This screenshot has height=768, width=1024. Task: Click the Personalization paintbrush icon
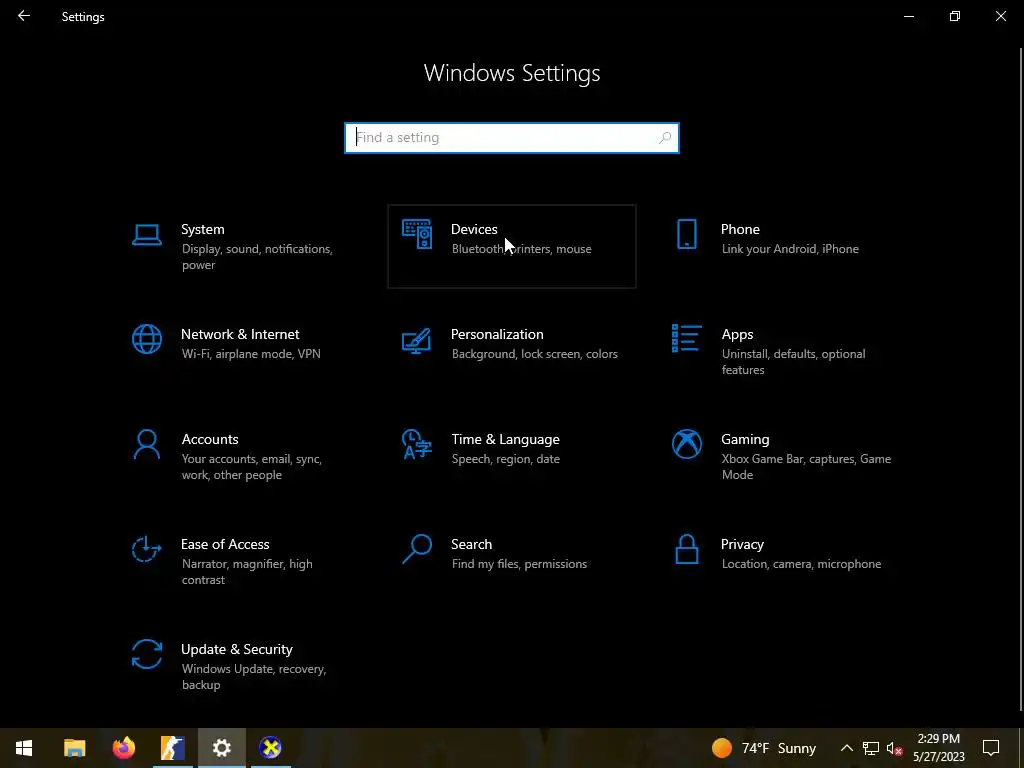tap(417, 340)
